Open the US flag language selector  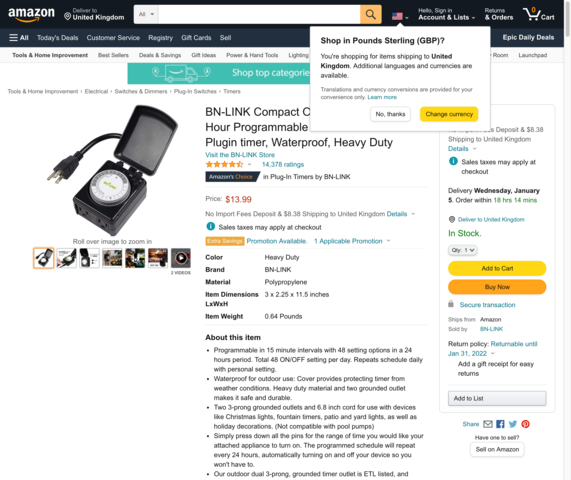point(400,16)
